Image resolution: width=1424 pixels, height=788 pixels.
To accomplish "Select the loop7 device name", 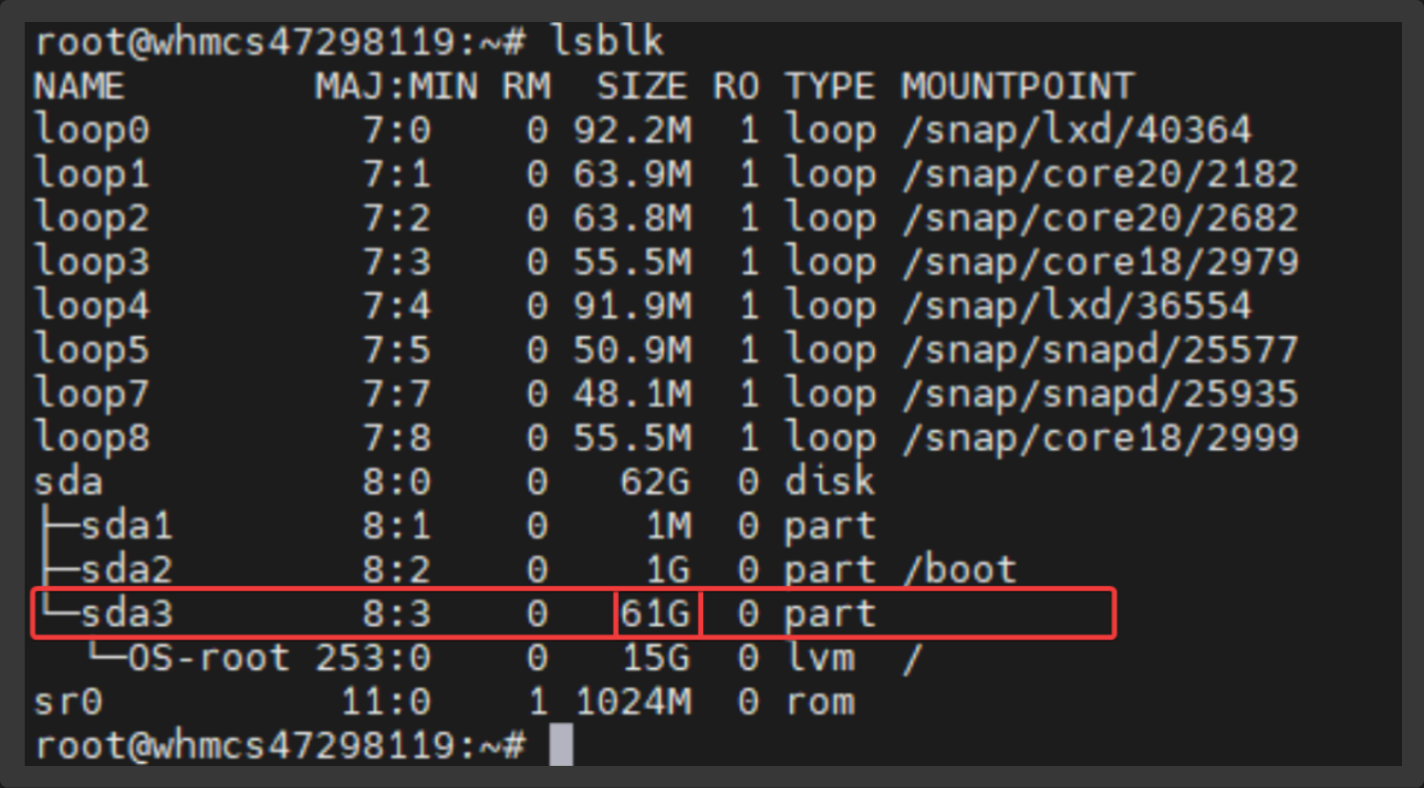I will click(x=92, y=393).
